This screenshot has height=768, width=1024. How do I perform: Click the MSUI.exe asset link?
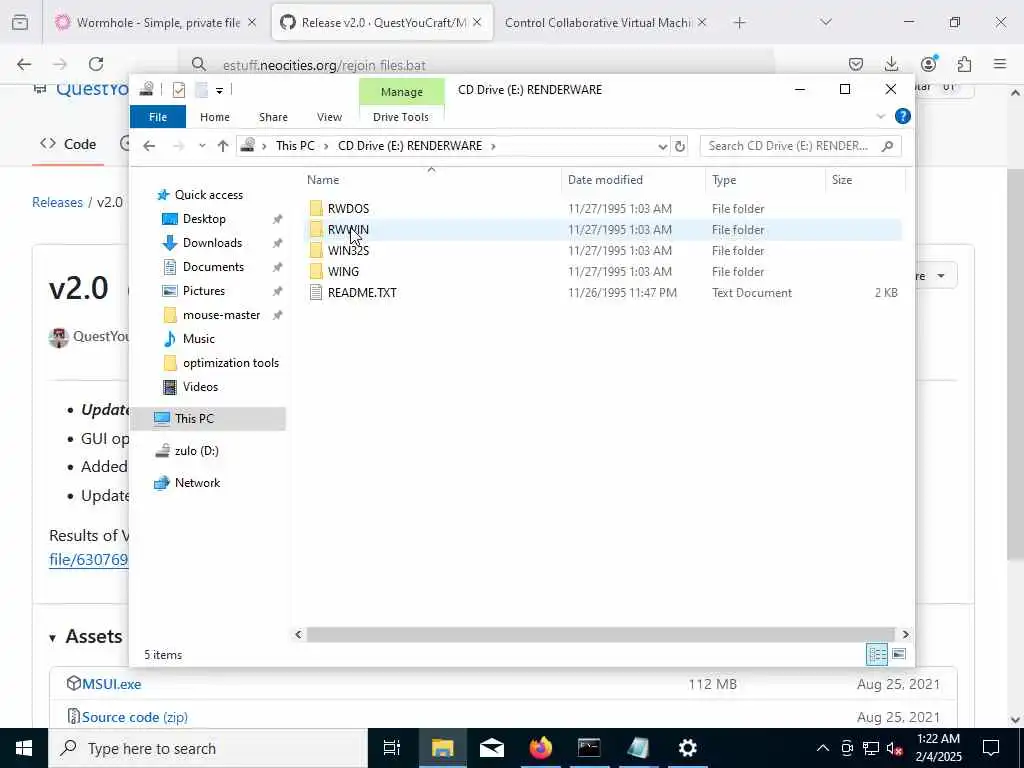click(x=112, y=684)
